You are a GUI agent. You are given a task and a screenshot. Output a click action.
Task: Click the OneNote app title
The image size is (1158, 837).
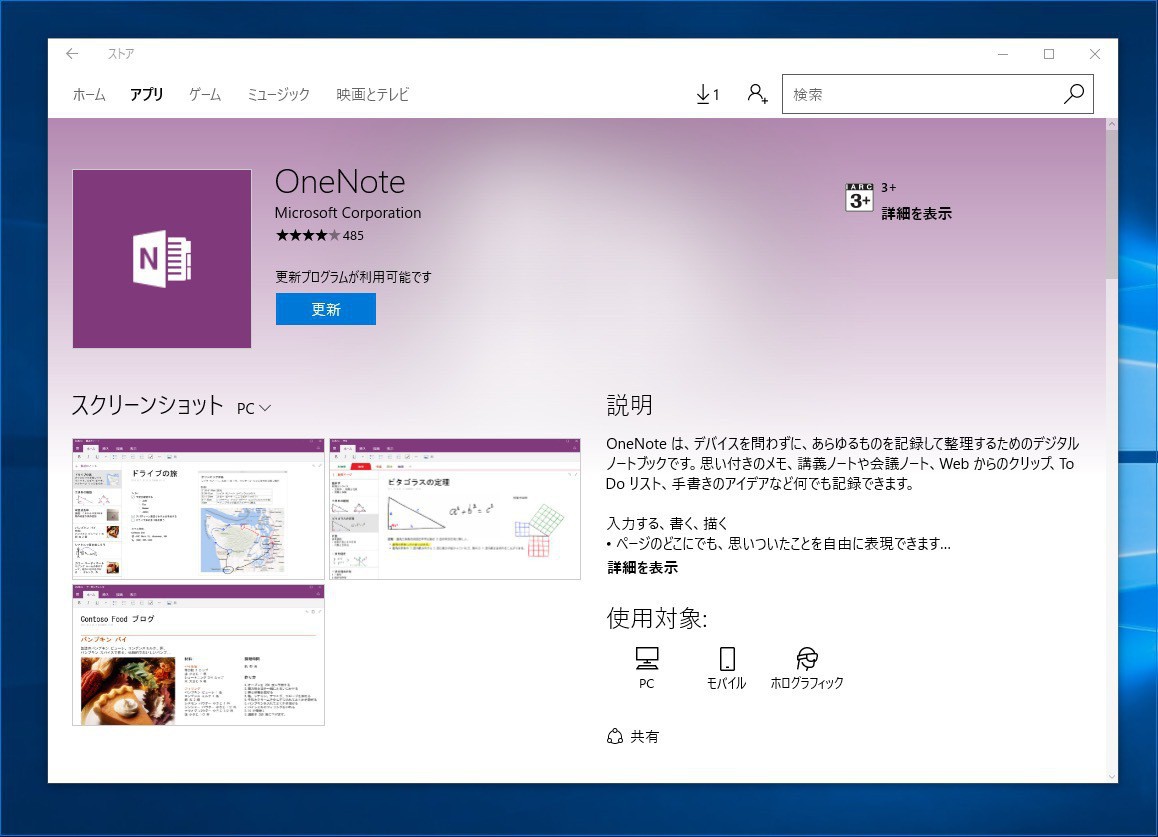coord(340,181)
